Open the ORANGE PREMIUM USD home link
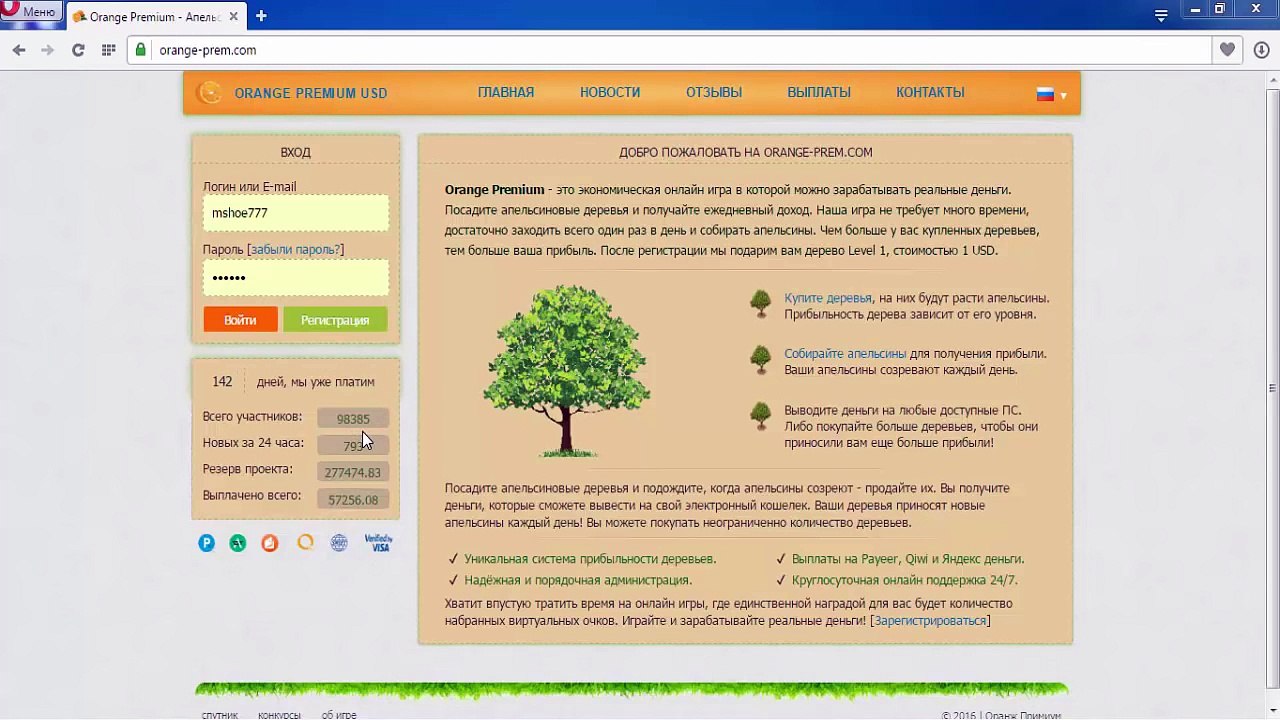 coord(311,93)
